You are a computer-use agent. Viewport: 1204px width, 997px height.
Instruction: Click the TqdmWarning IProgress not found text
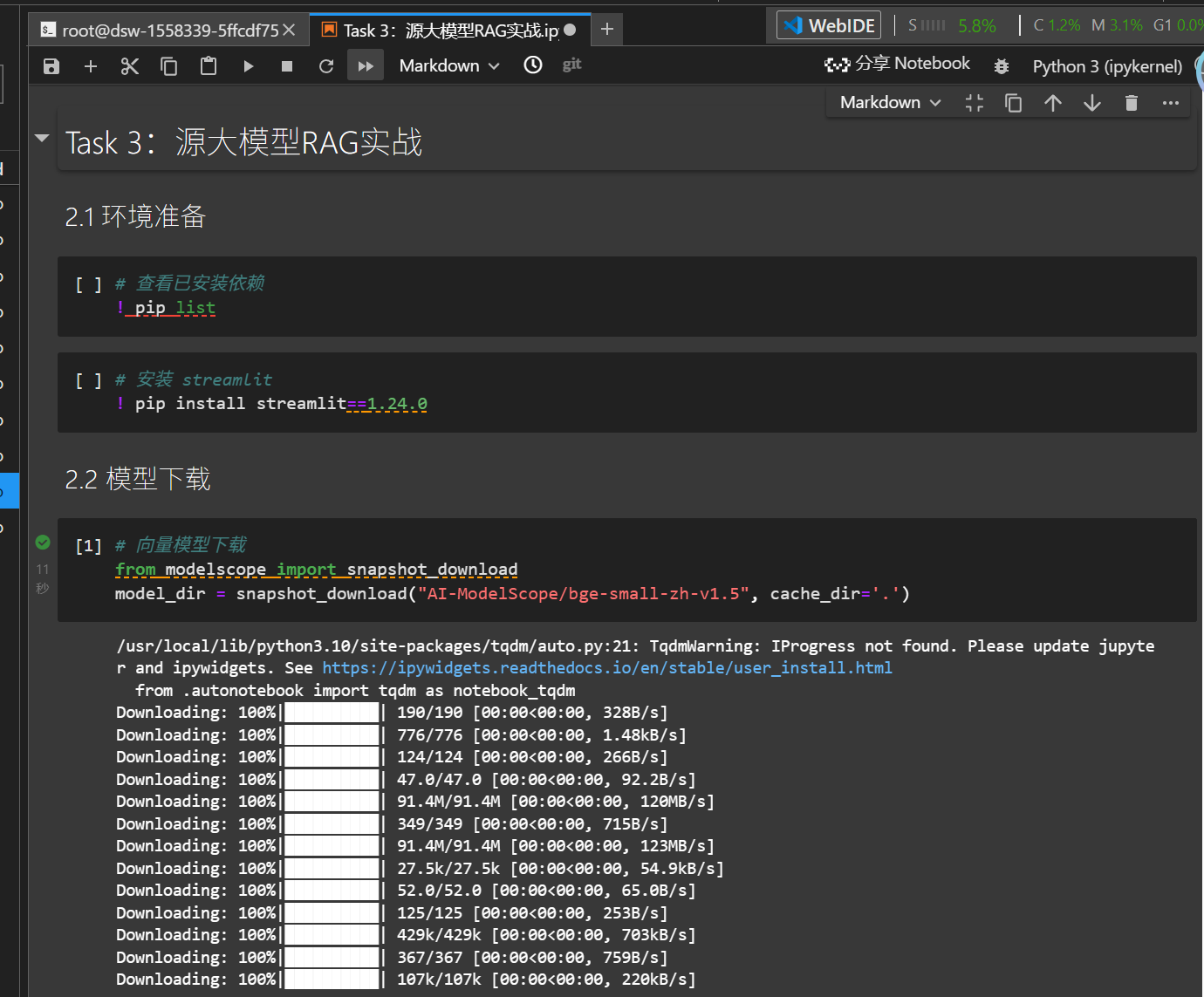[x=803, y=646]
